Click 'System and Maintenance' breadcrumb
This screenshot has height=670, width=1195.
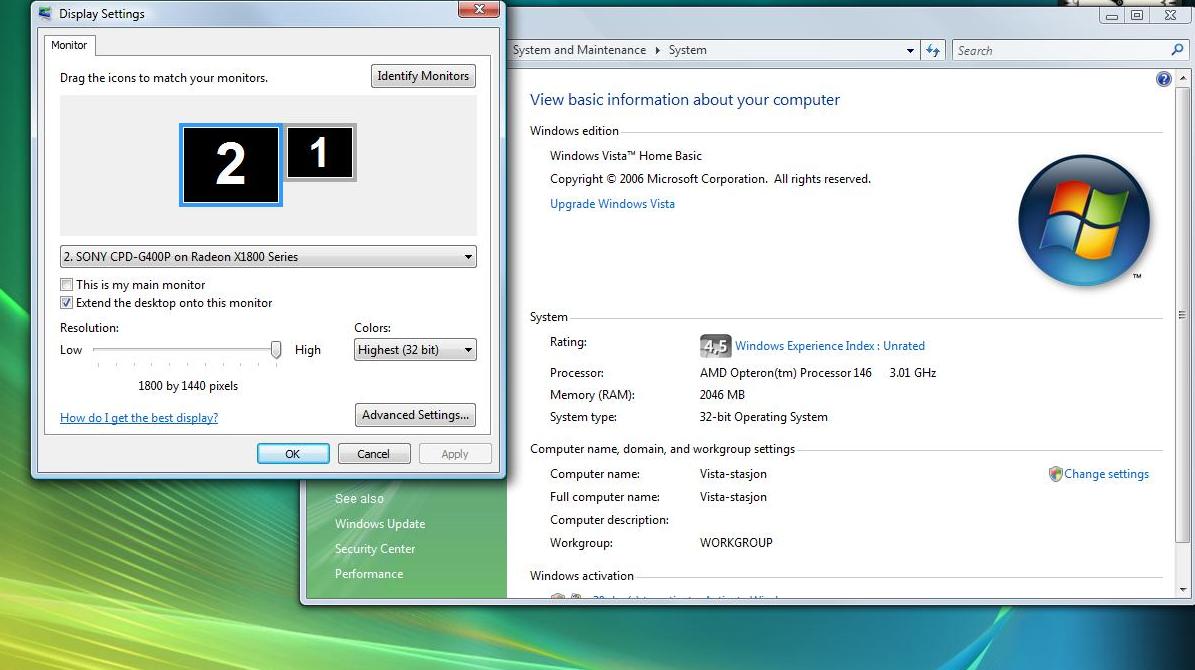pyautogui.click(x=579, y=50)
